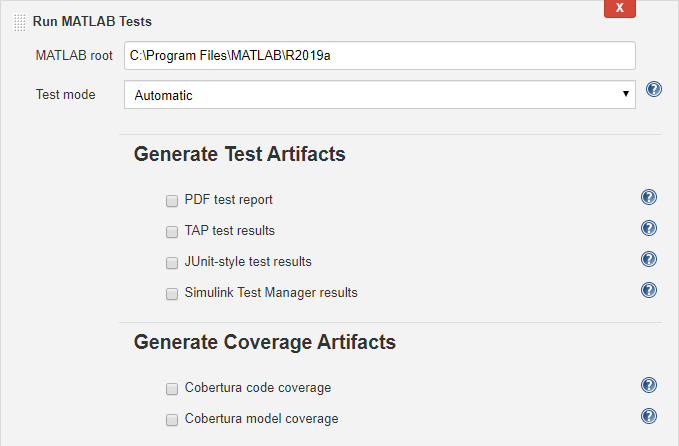This screenshot has width=679, height=446.
Task: Click into the MATLAB root path field
Action: click(x=378, y=55)
